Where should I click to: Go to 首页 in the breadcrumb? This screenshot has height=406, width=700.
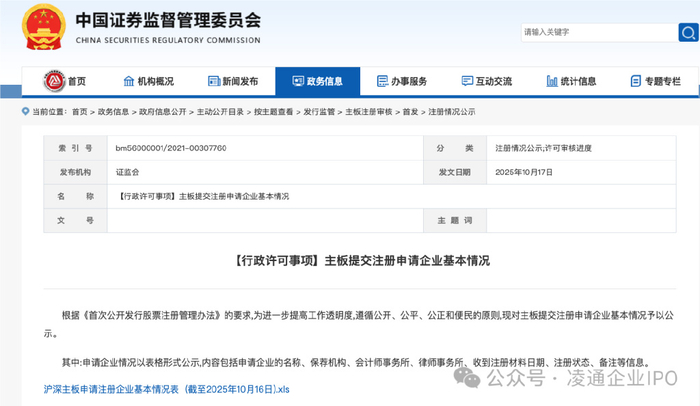click(80, 112)
